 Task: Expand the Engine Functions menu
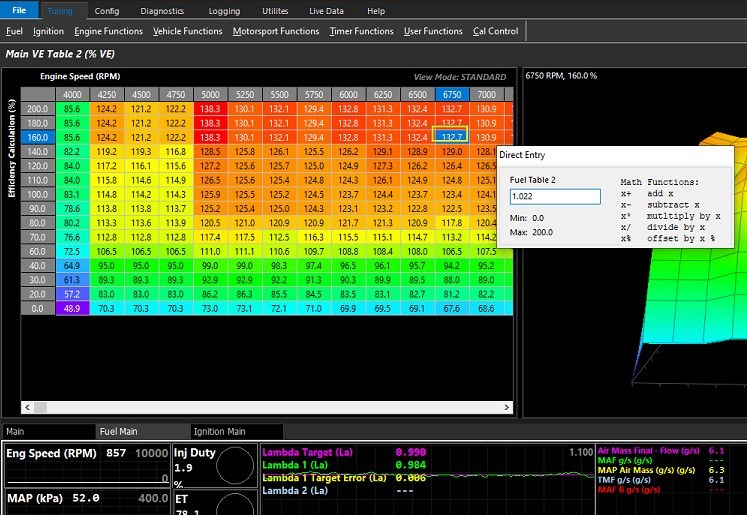pos(109,31)
